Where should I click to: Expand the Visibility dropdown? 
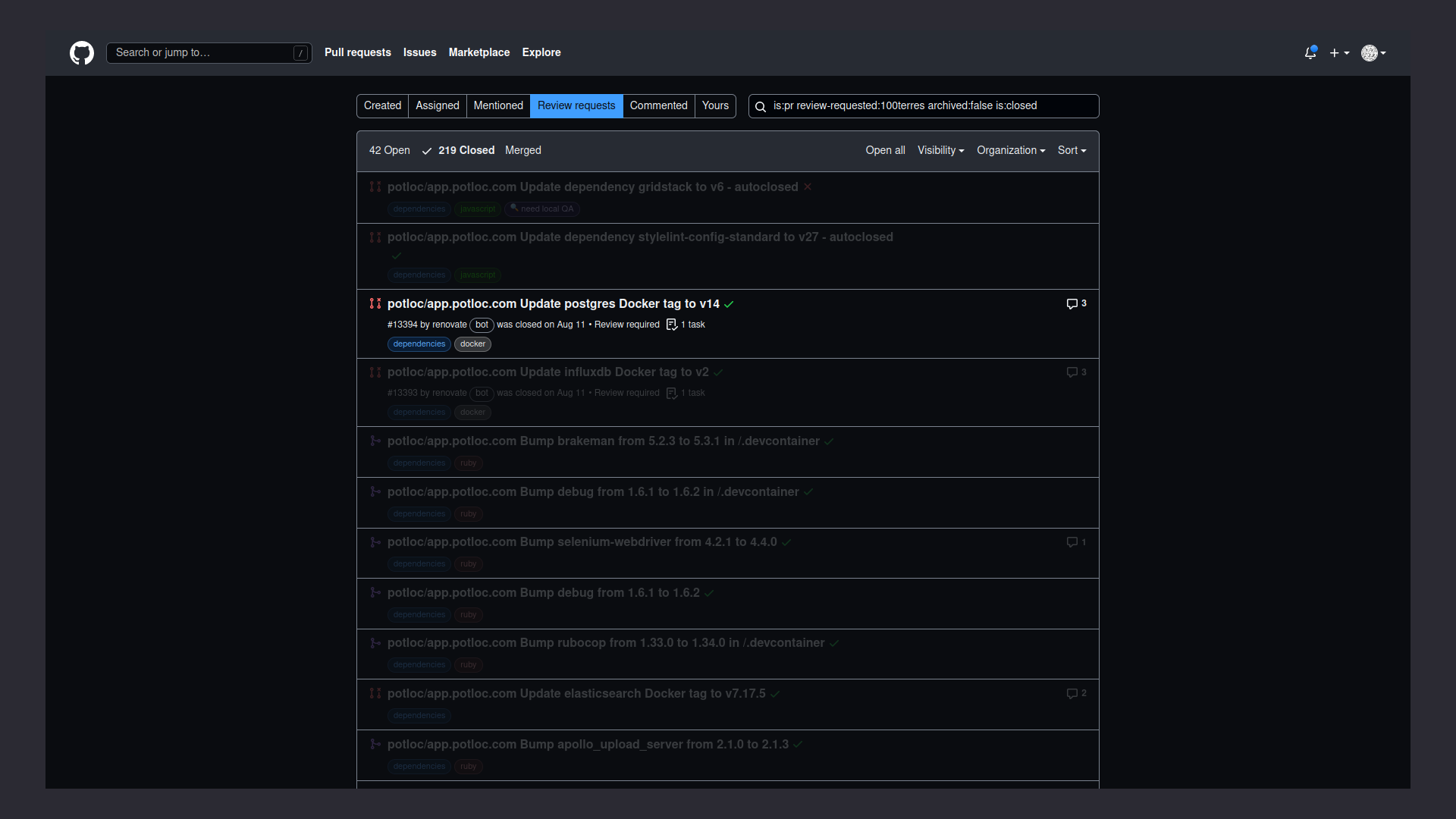940,150
